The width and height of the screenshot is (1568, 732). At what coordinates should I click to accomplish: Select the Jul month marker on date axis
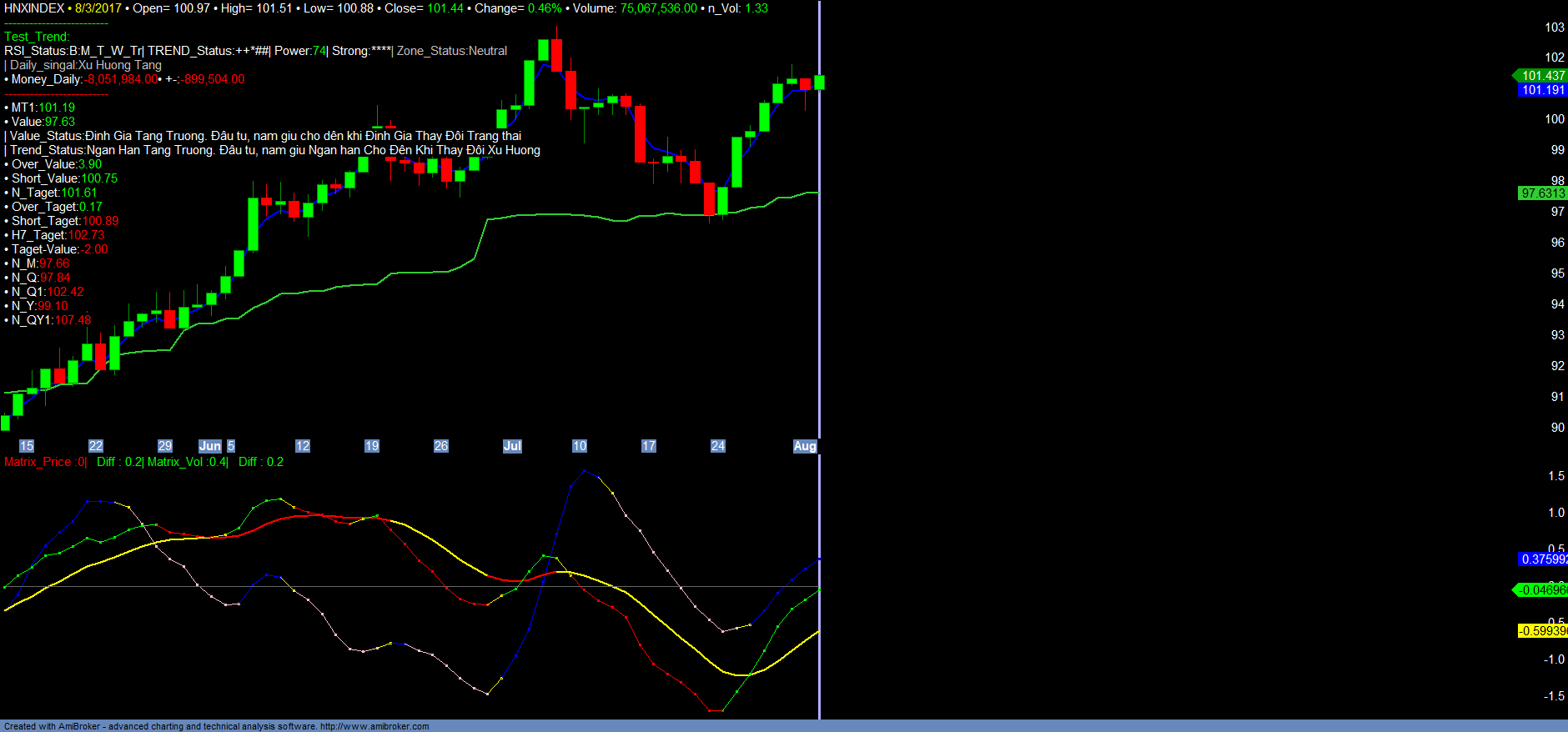[x=512, y=446]
